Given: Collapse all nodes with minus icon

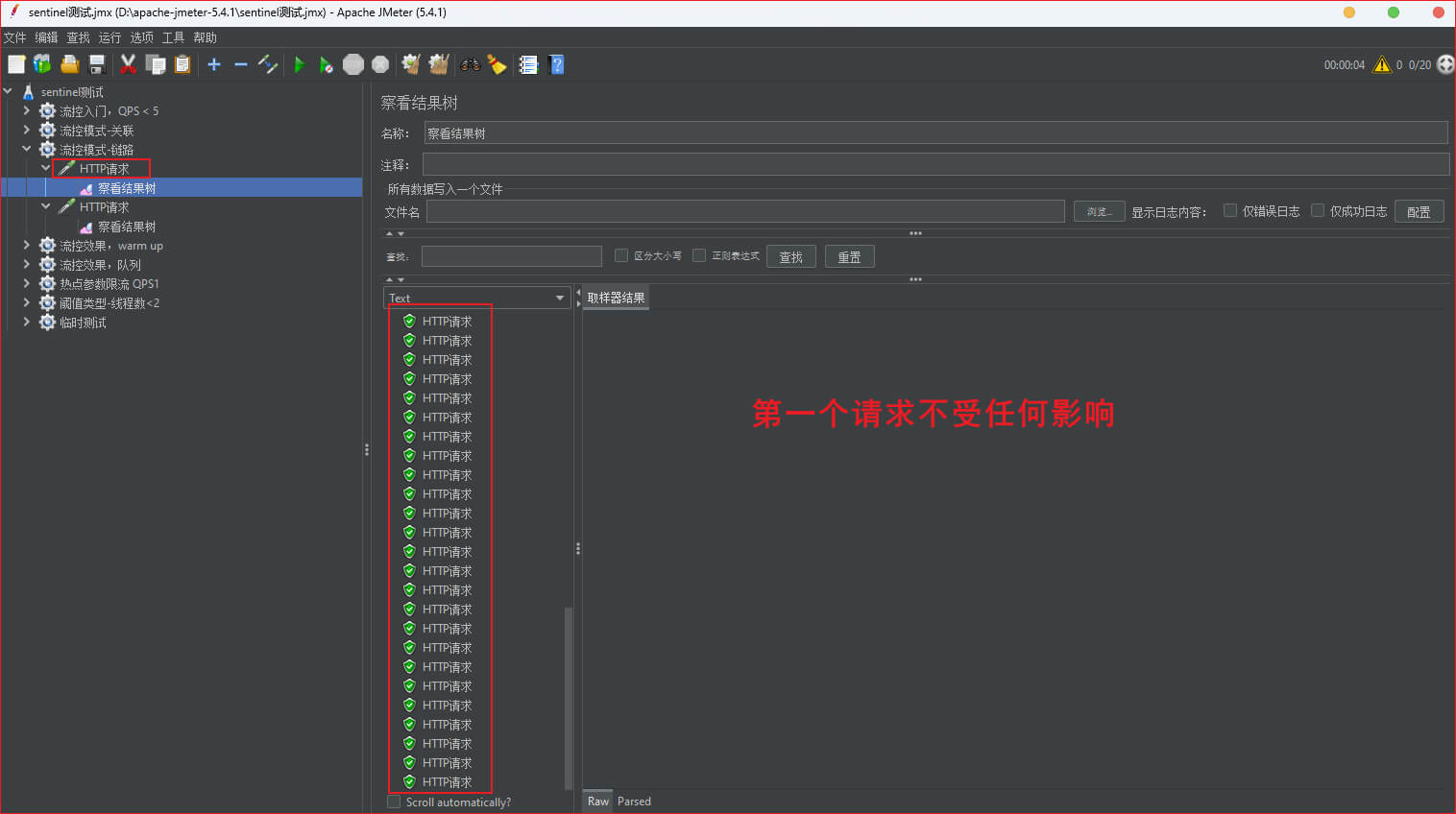Looking at the screenshot, I should coord(240,64).
